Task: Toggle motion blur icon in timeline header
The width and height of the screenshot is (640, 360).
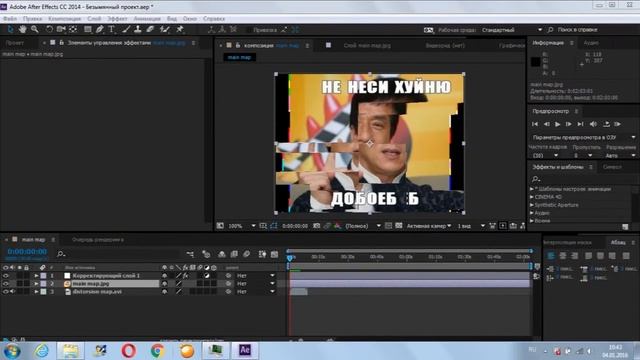Action: coord(247,254)
